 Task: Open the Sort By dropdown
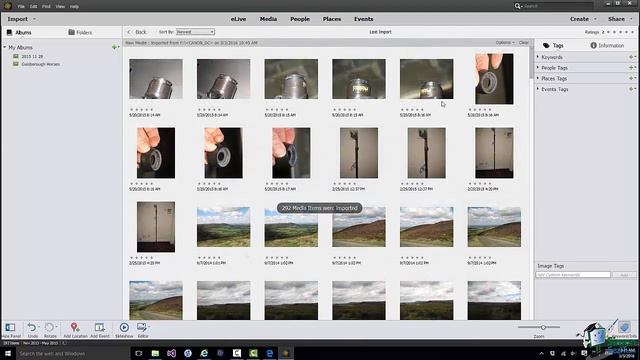coord(195,32)
